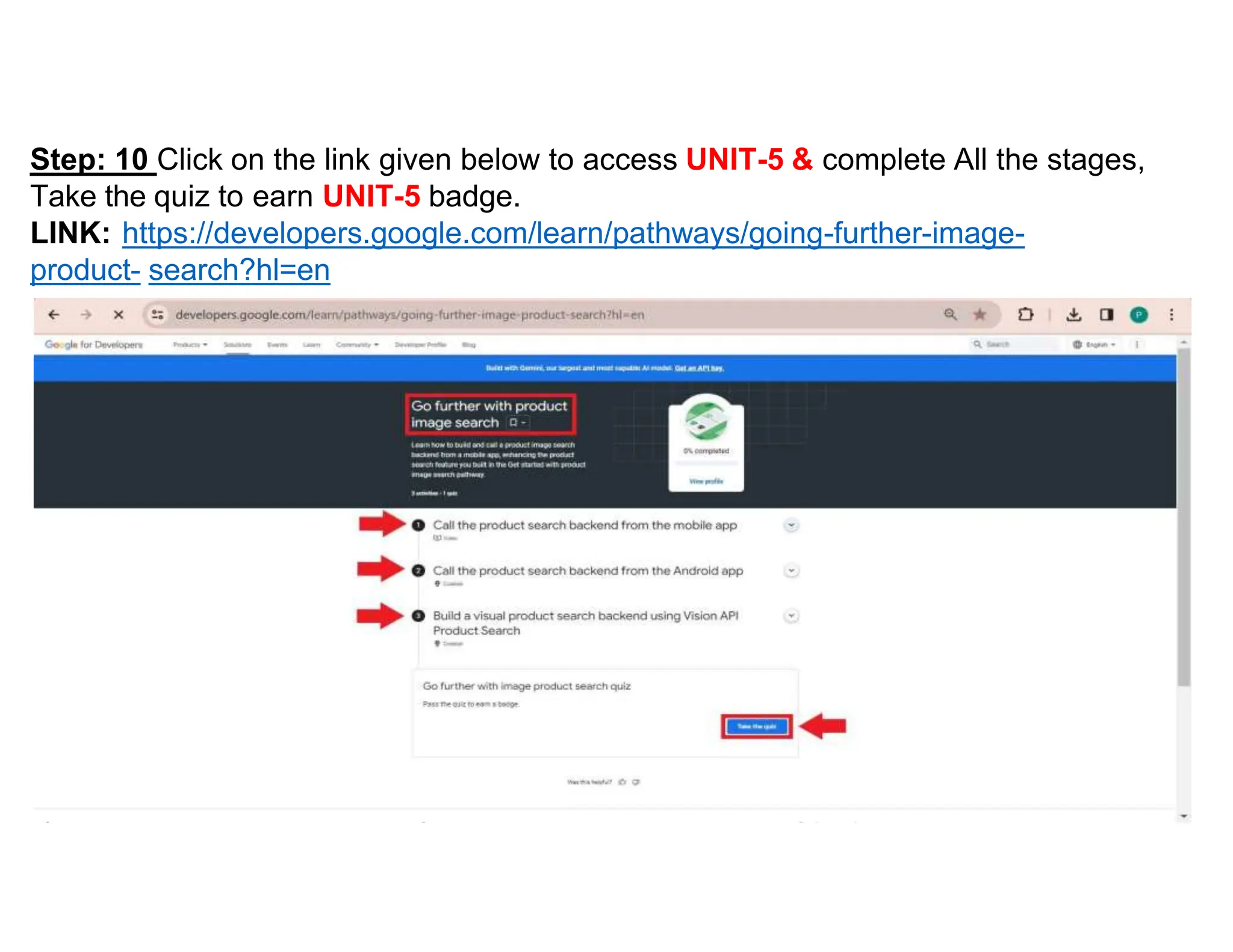Open the developers.google.com pathway hyperlink
The width and height of the screenshot is (1233, 952).
coord(527,251)
